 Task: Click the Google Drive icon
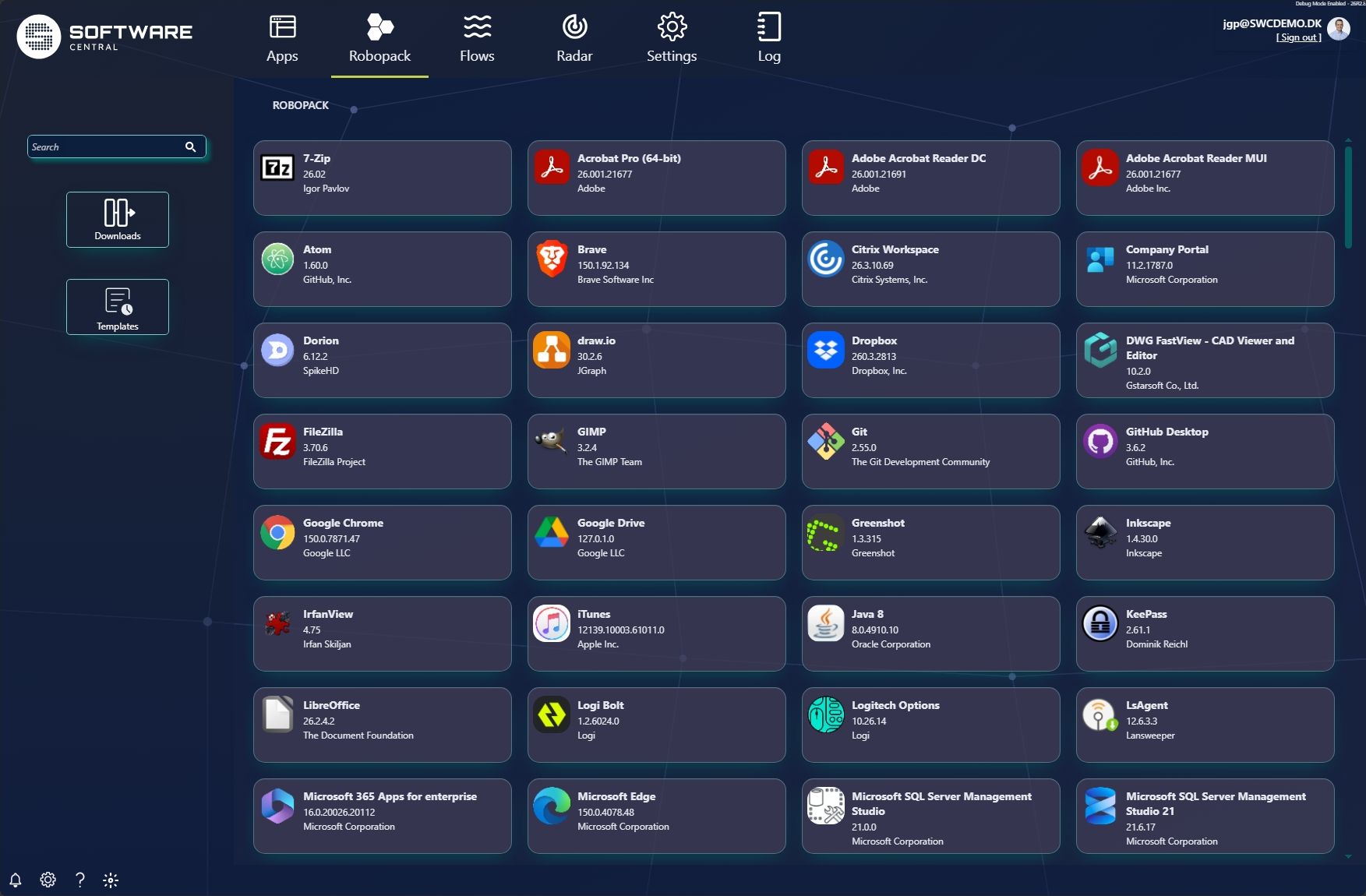(552, 532)
